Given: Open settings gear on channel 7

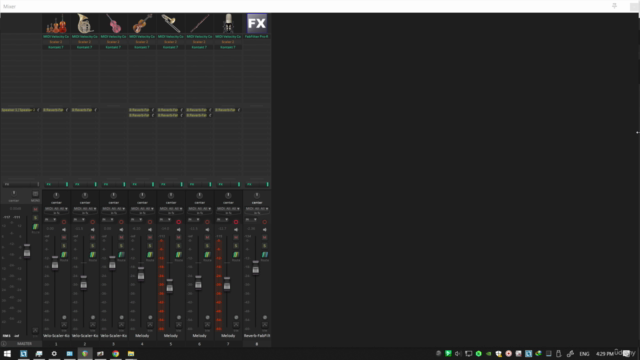Looking at the screenshot, I should click(236, 317).
